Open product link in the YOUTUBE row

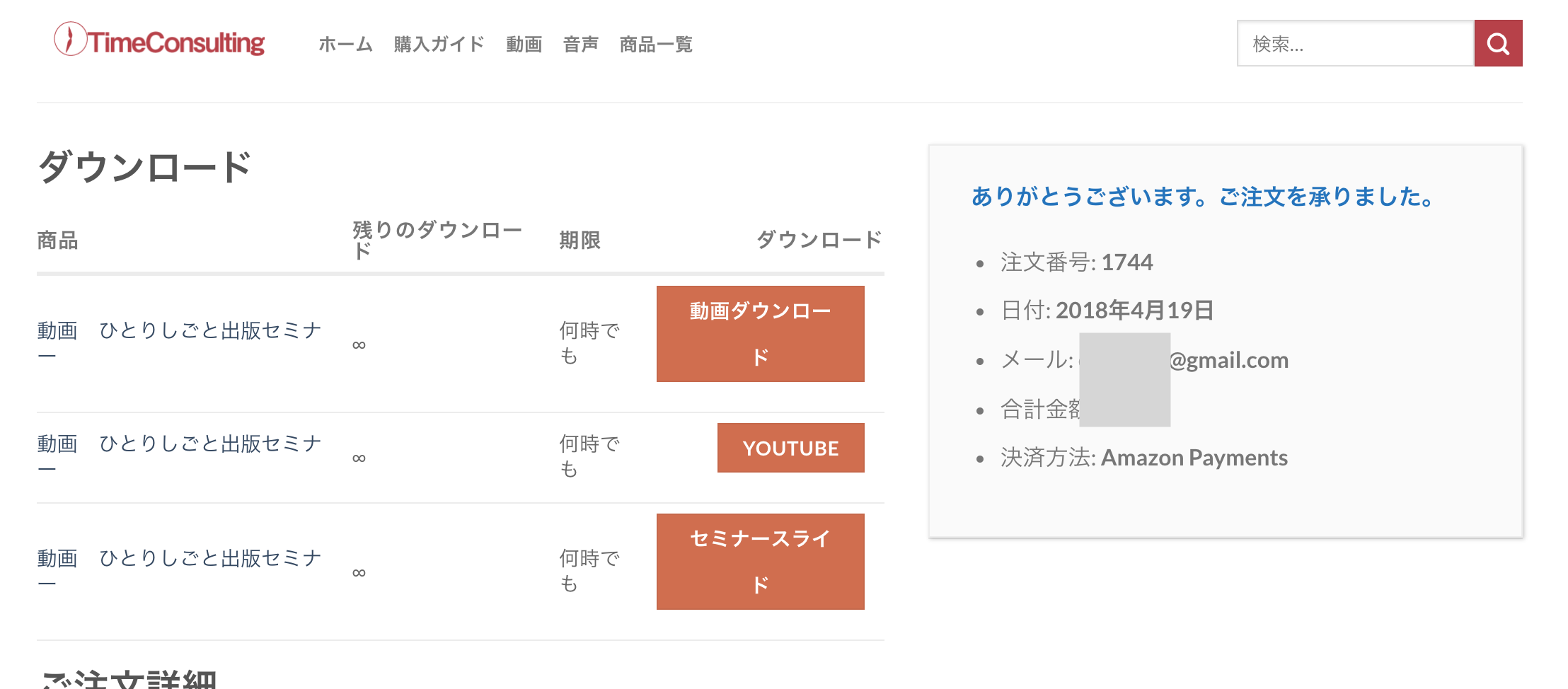179,444
